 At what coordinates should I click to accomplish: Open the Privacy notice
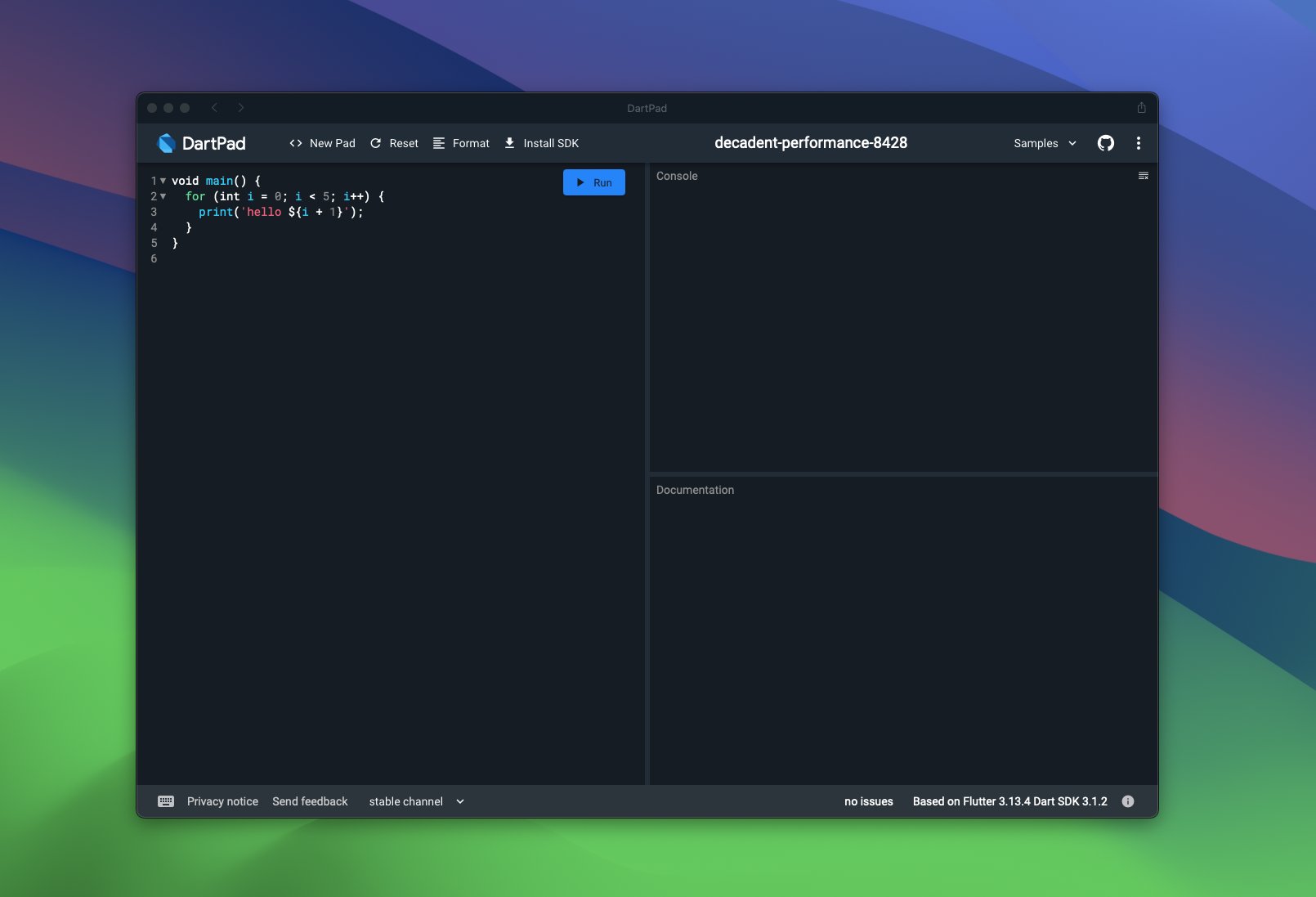coord(222,801)
